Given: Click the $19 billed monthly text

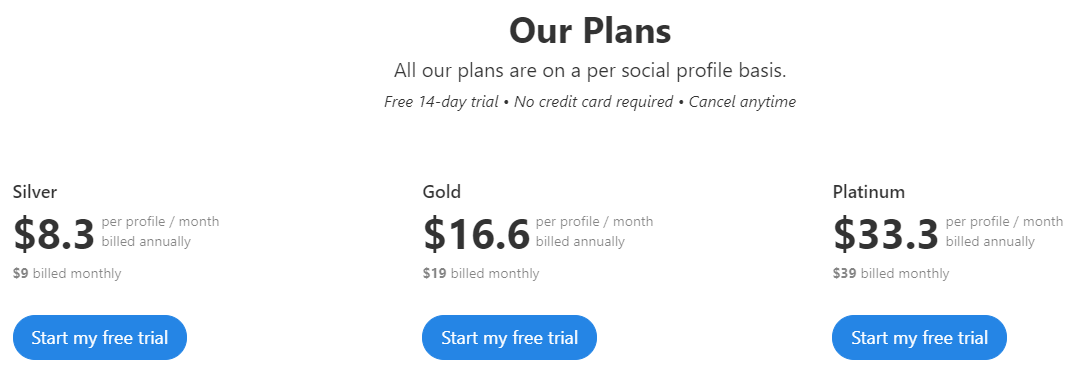Looking at the screenshot, I should tap(481, 274).
